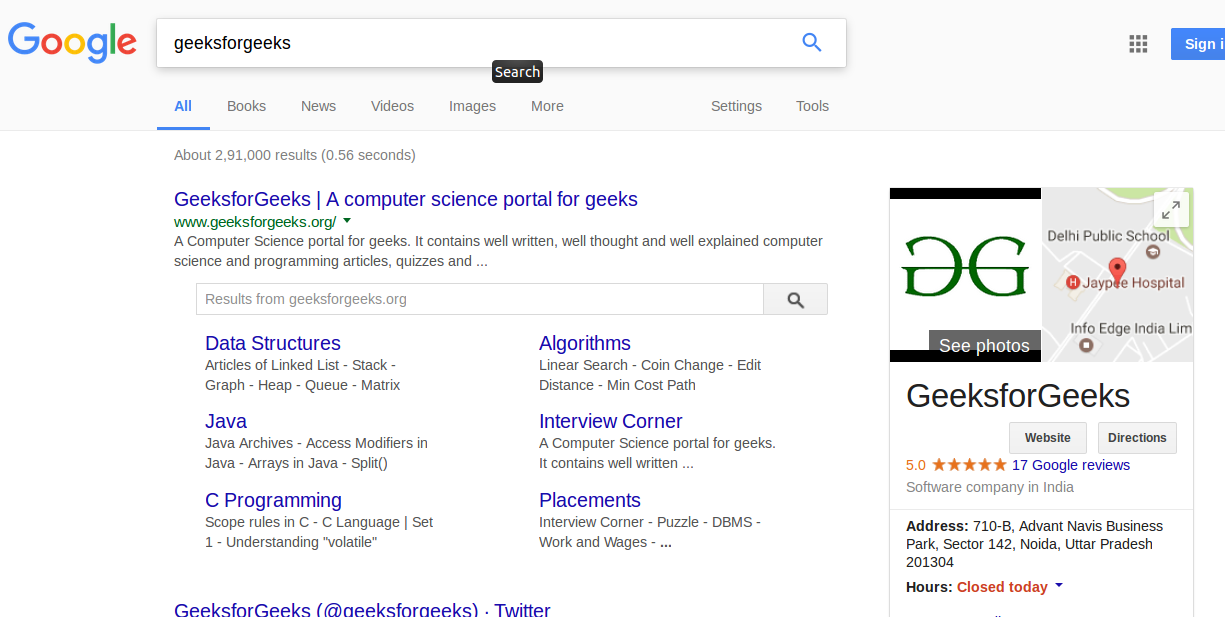This screenshot has height=617, width=1225.
Task: Click the red map location pin
Action: (1118, 269)
